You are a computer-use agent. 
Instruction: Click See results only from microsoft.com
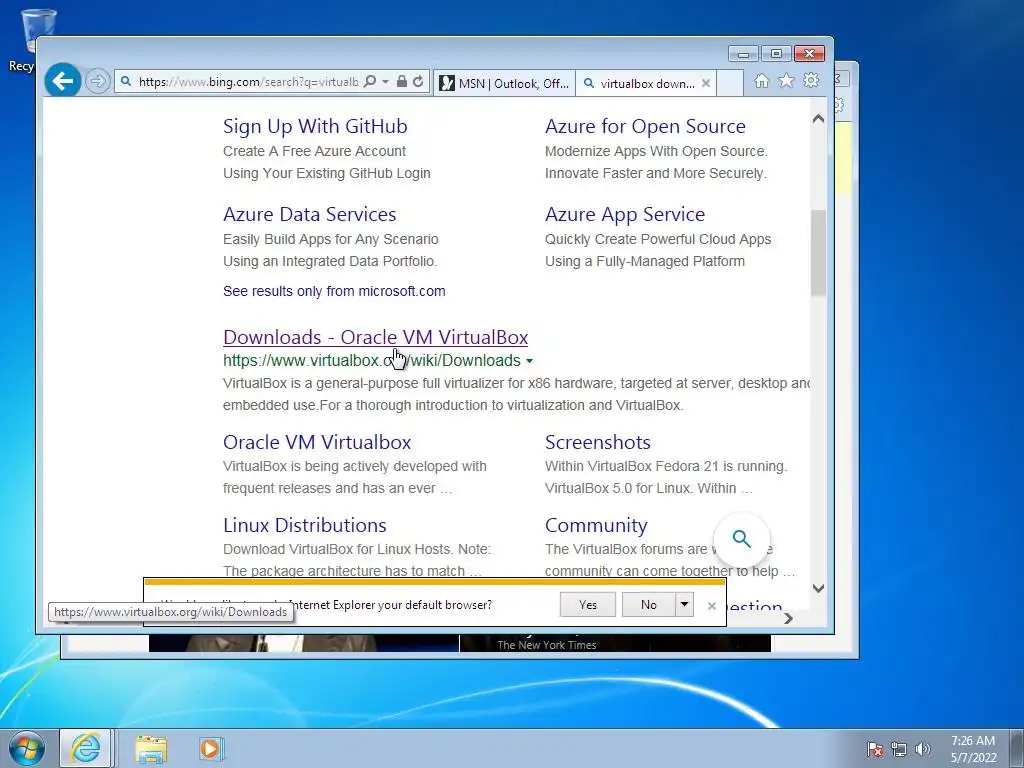tap(334, 291)
